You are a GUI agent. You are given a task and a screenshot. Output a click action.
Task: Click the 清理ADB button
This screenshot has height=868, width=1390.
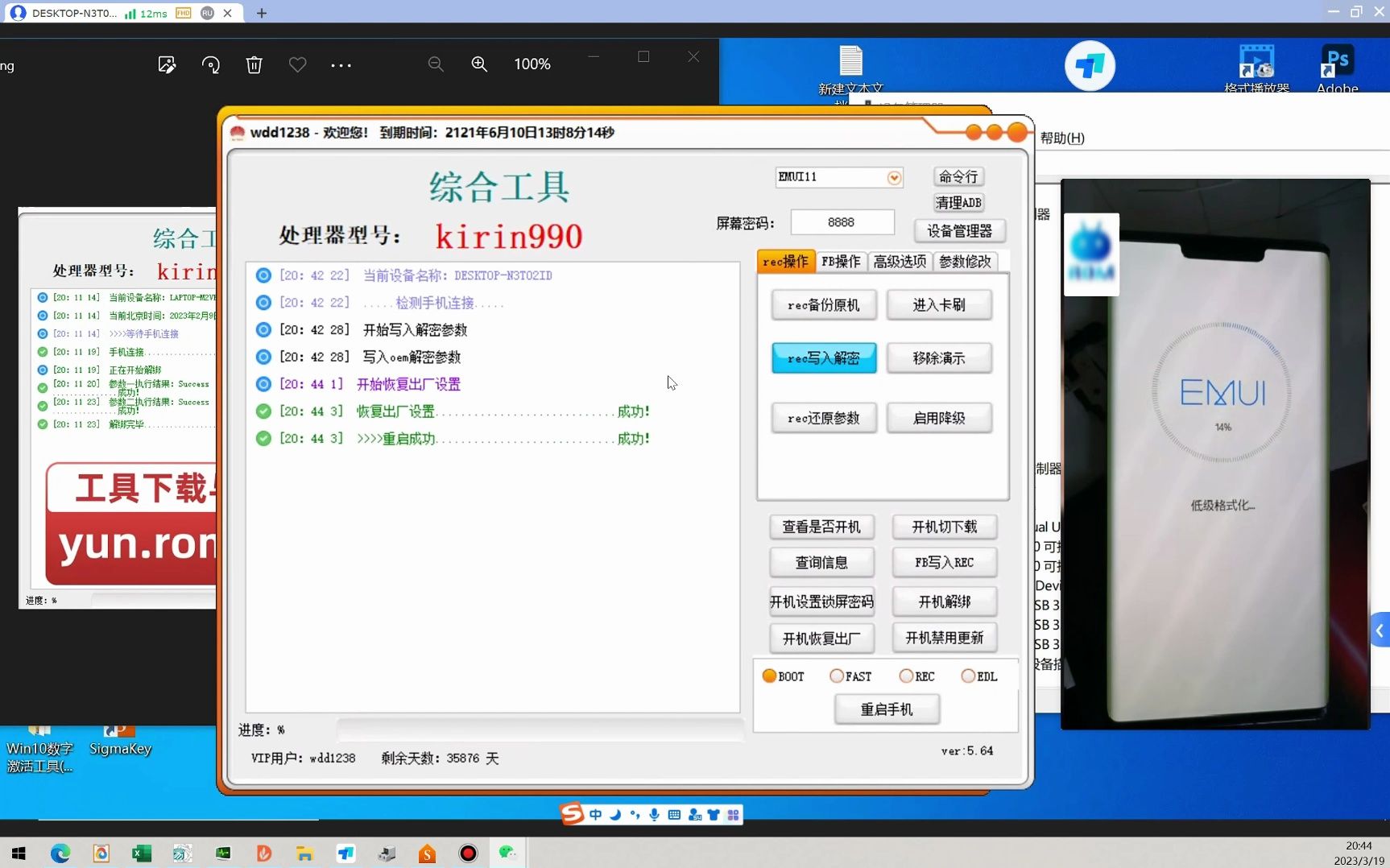[x=958, y=202]
